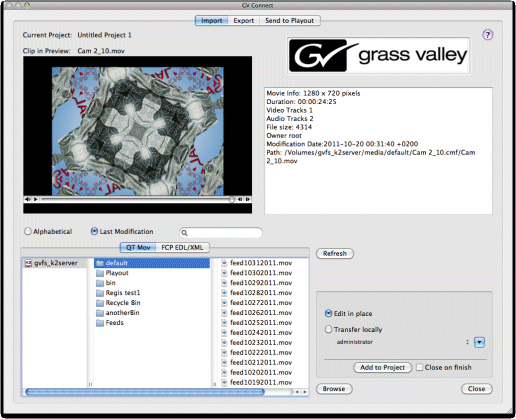
Task: Open the administrator destination dropdown
Action: click(x=479, y=342)
